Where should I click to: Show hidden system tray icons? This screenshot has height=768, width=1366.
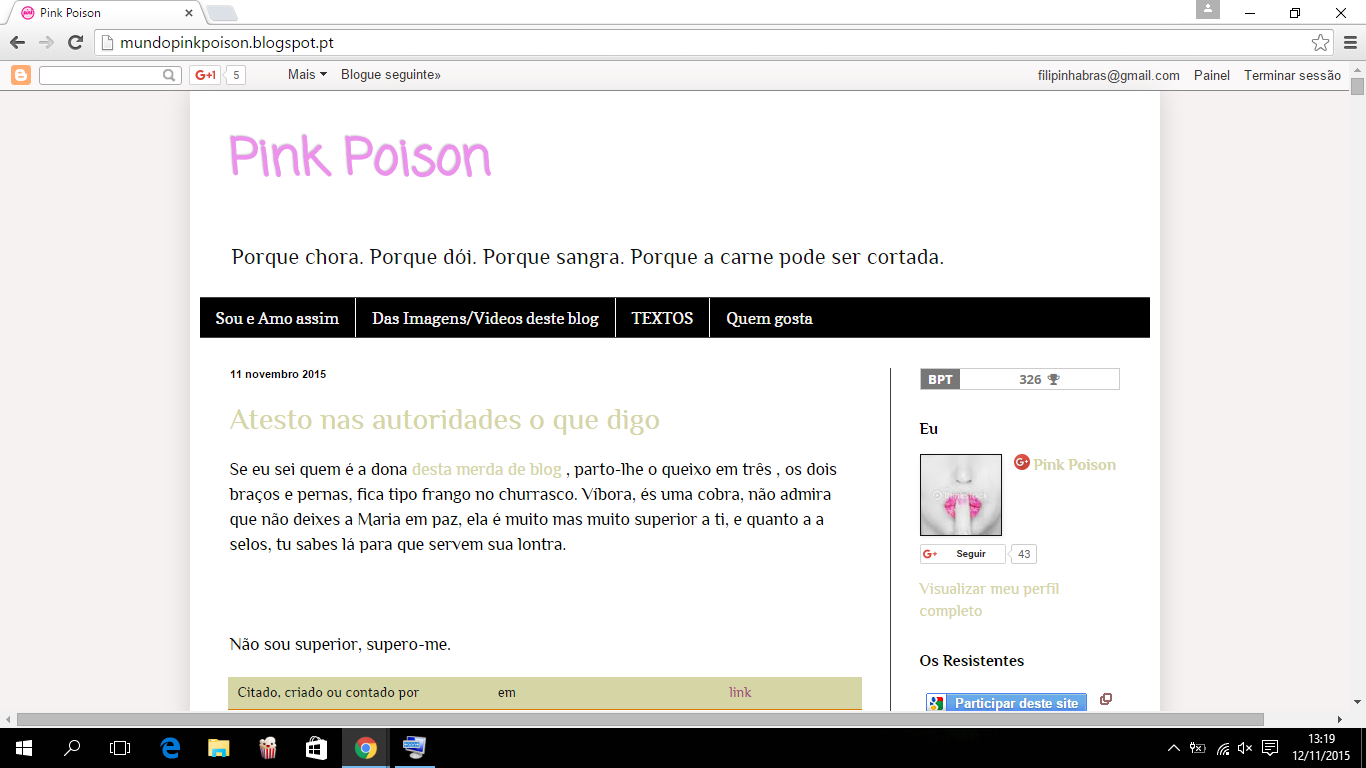point(1174,748)
